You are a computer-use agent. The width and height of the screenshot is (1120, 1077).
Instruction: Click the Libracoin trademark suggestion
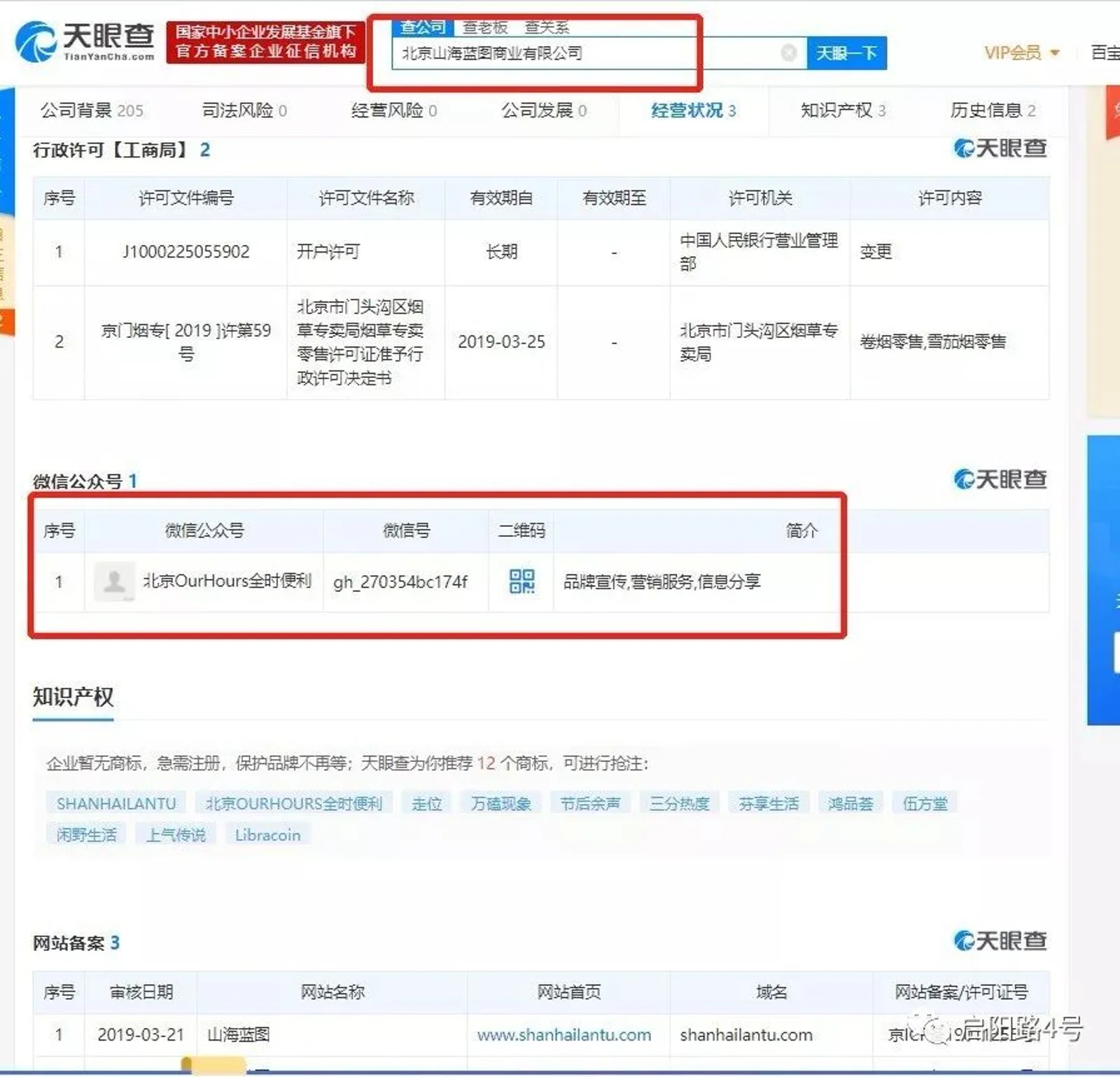[x=267, y=835]
